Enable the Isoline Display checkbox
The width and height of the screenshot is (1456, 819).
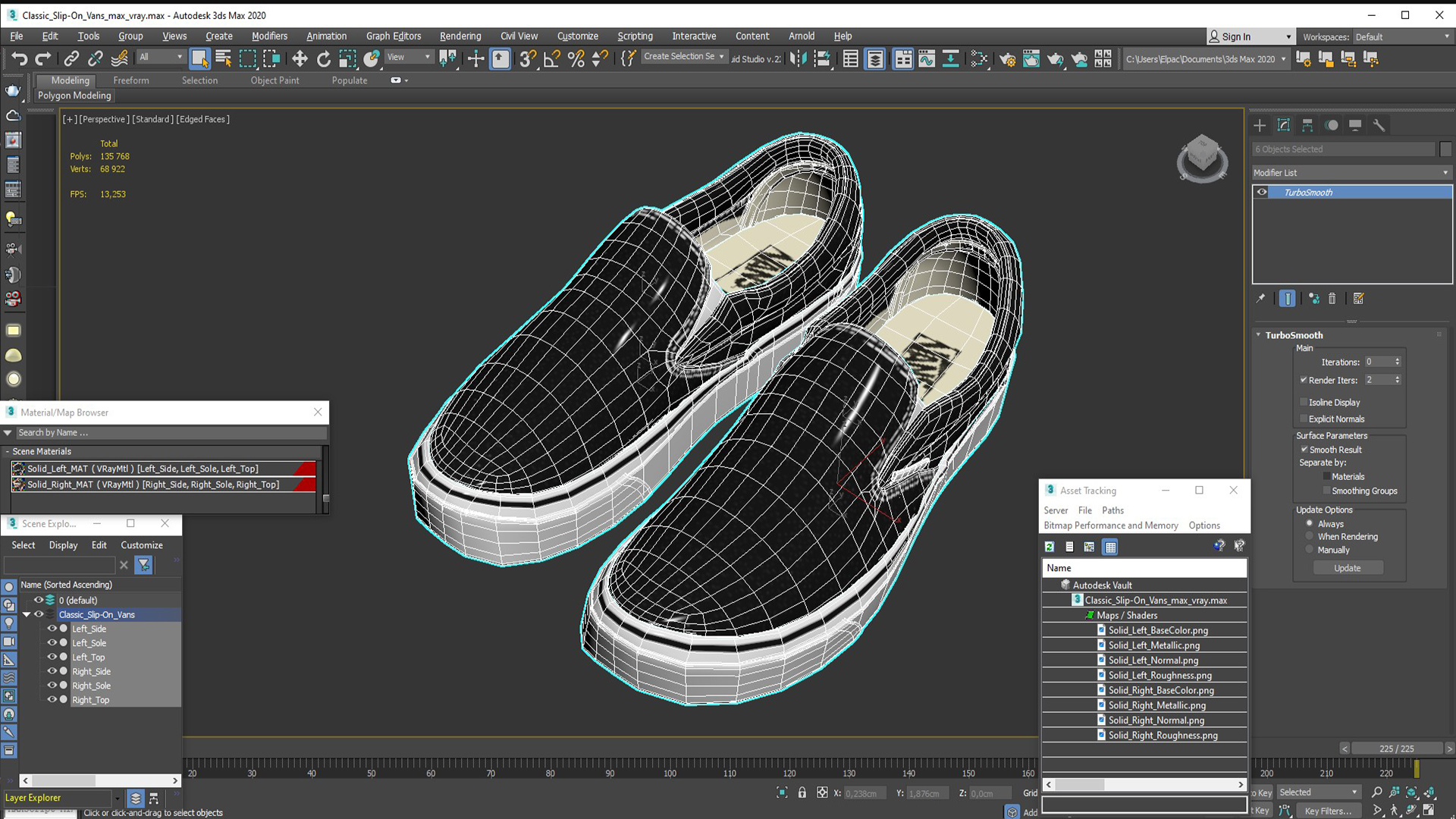[x=1304, y=402]
